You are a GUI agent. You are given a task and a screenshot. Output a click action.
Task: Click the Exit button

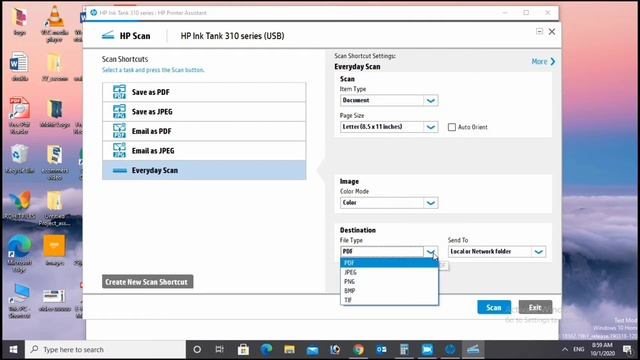pos(535,307)
